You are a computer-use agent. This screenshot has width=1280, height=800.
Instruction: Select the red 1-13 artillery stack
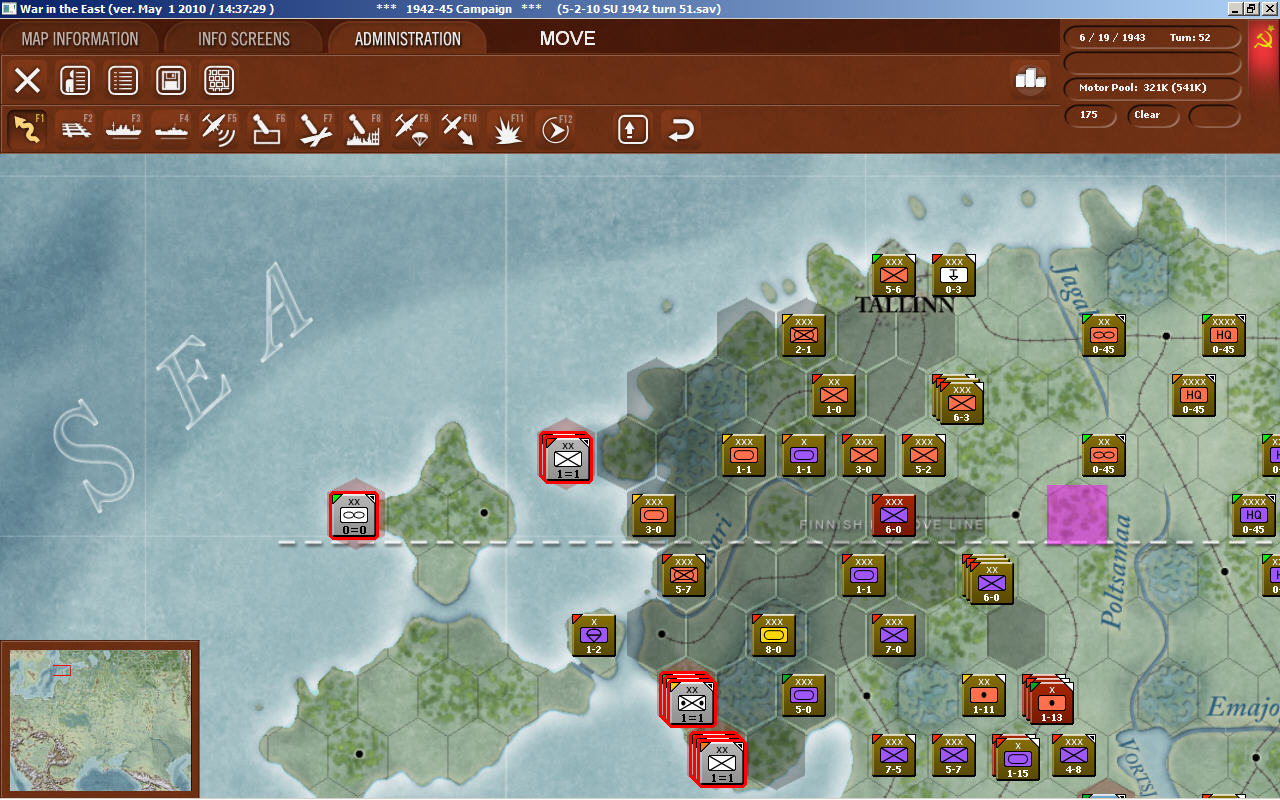click(1050, 701)
